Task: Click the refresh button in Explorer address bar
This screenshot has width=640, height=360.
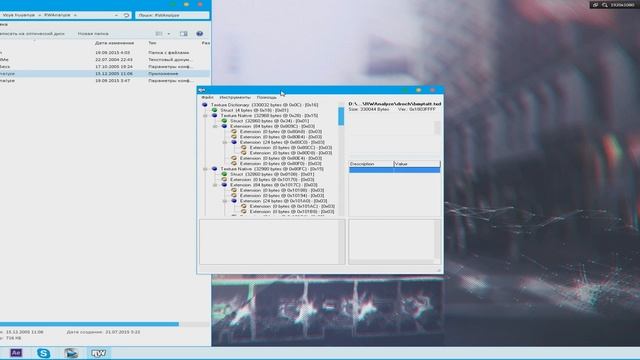Action: pos(126,15)
